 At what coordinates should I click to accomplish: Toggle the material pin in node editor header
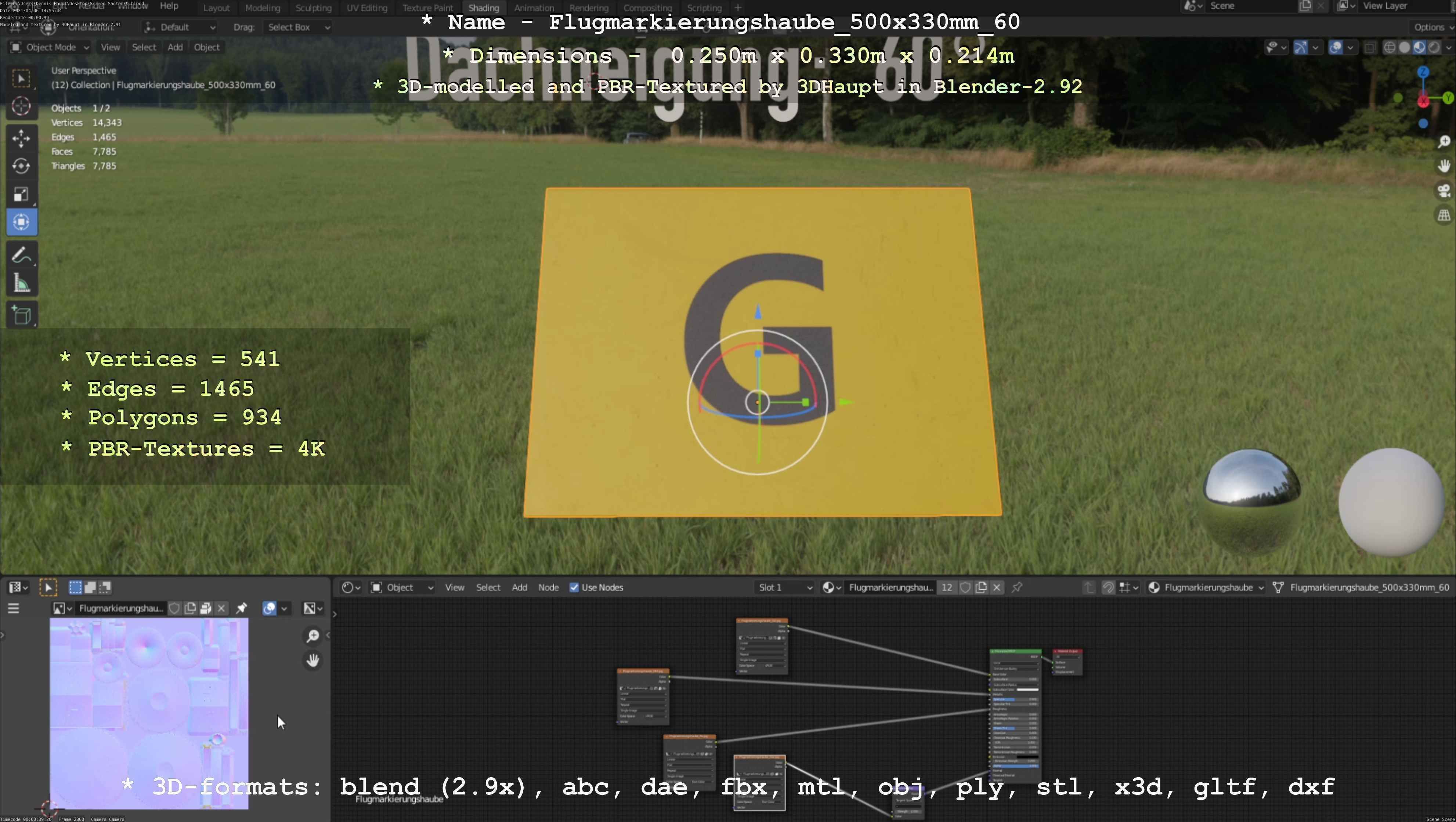[1017, 587]
